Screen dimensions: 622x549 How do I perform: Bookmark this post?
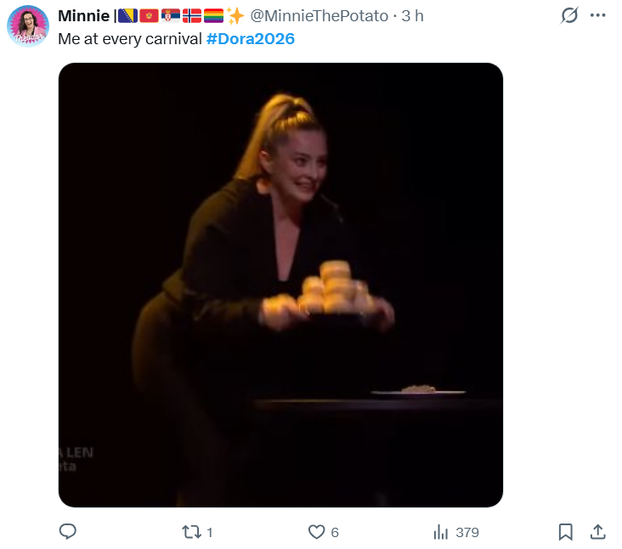[x=566, y=532]
